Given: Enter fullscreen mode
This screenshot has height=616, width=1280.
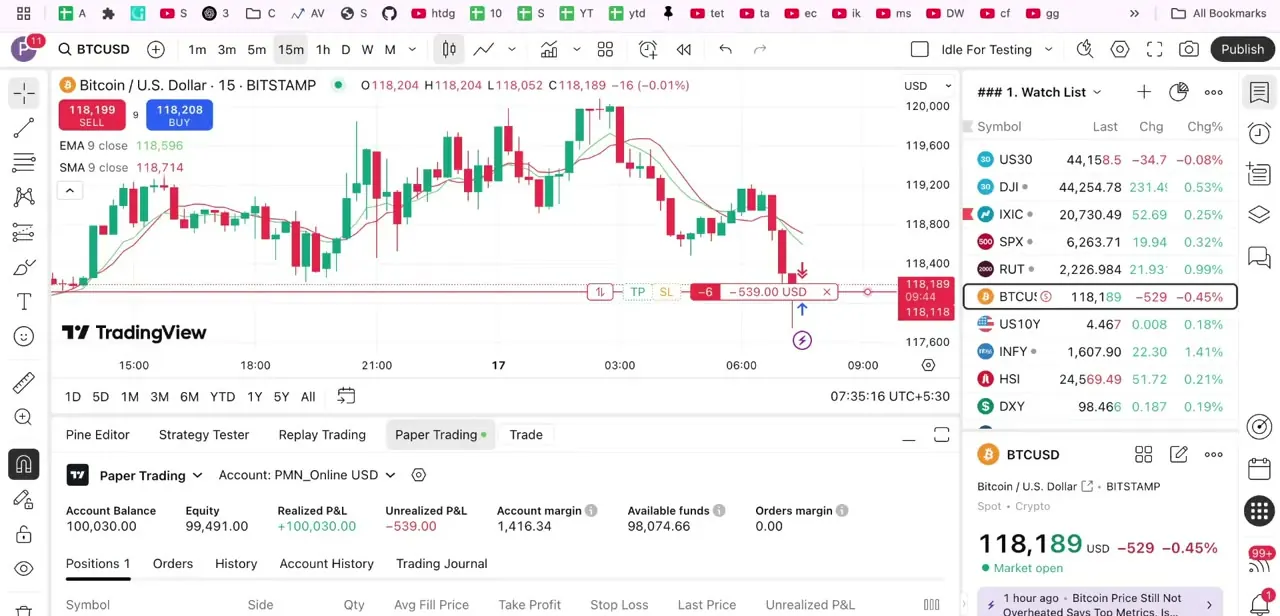Looking at the screenshot, I should coord(1154,49).
